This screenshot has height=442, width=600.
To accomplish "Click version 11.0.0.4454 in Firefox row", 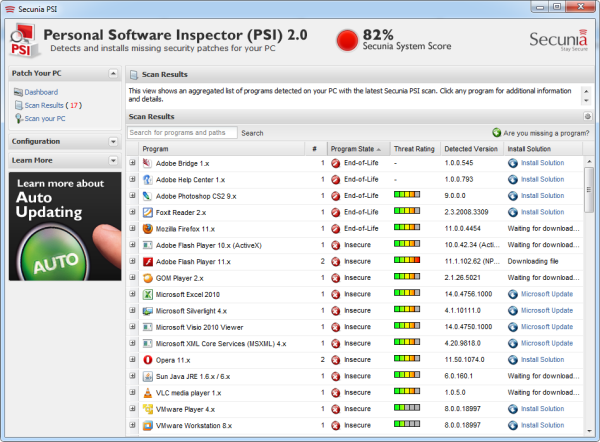I will point(462,228).
